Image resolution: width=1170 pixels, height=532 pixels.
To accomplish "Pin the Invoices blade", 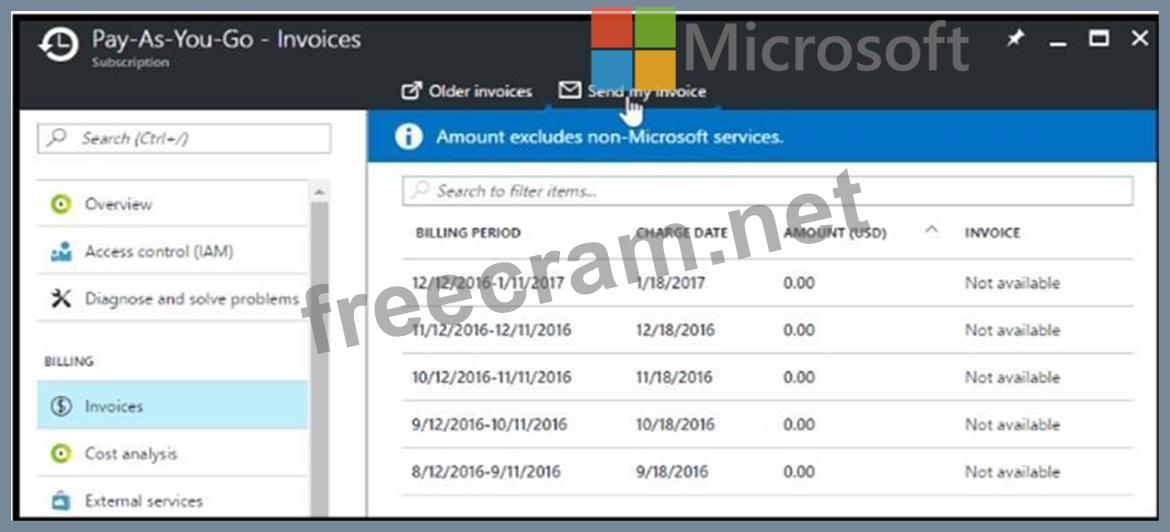I will click(1015, 39).
